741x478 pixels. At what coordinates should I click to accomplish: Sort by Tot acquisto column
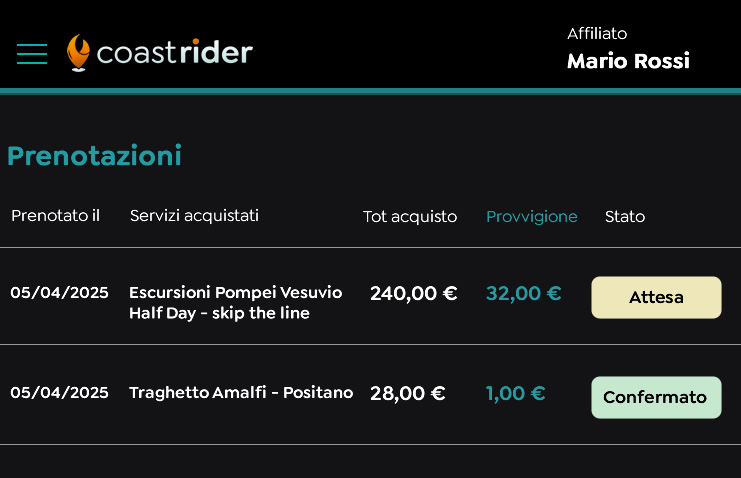click(x=410, y=217)
